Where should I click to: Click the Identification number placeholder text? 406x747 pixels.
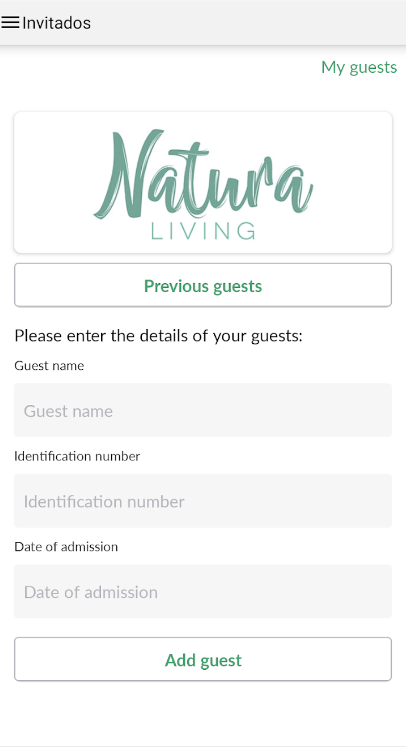pos(104,501)
